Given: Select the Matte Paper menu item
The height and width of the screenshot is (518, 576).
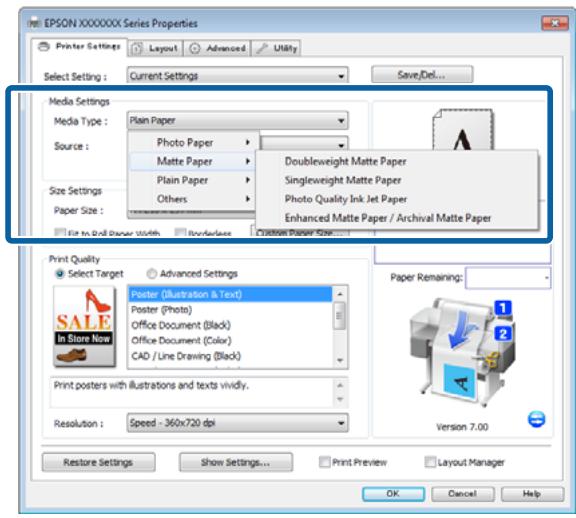Looking at the screenshot, I should click(193, 161).
